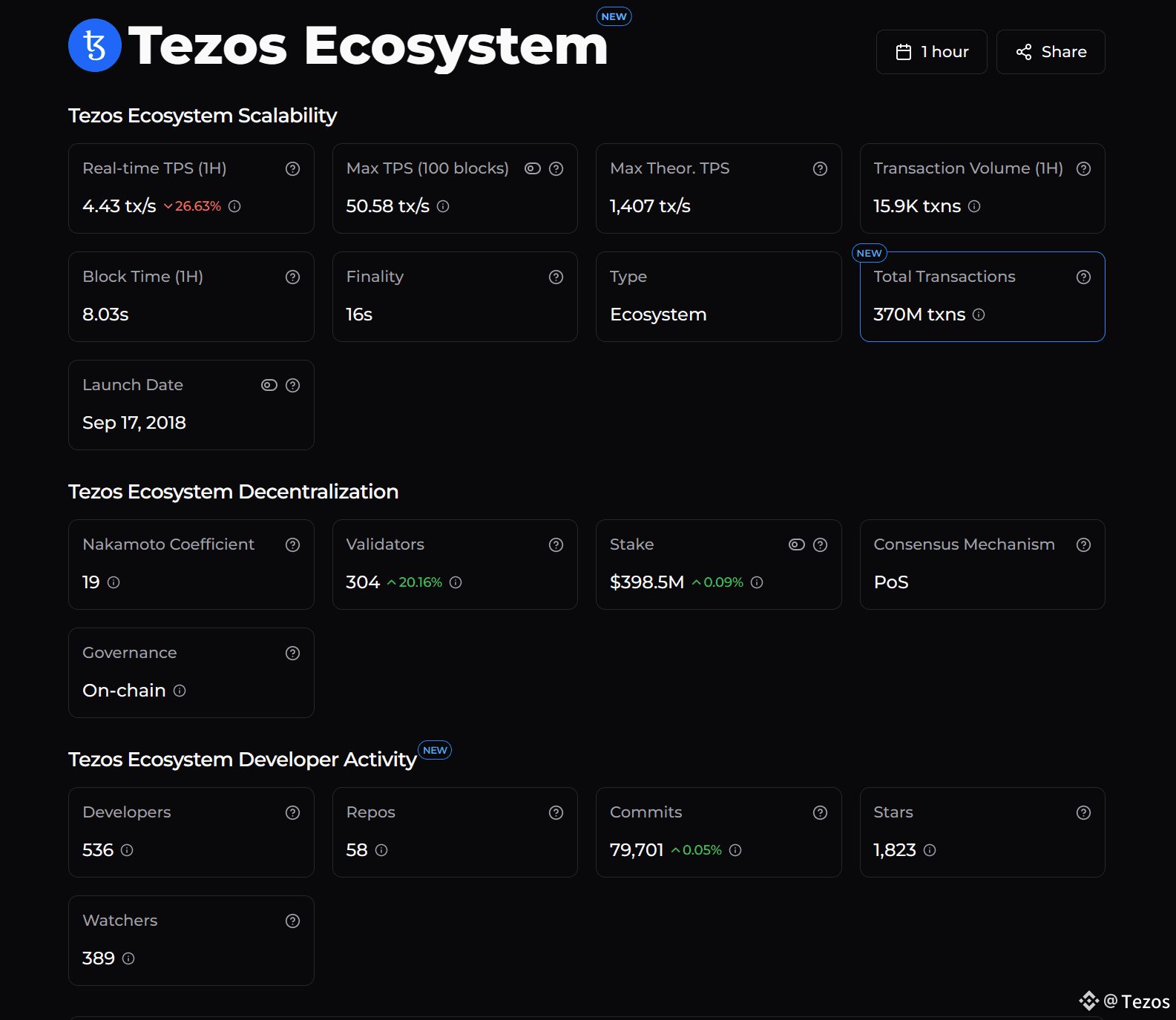
Task: Click NEW badge beside Developer Activity heading
Action: coord(435,750)
